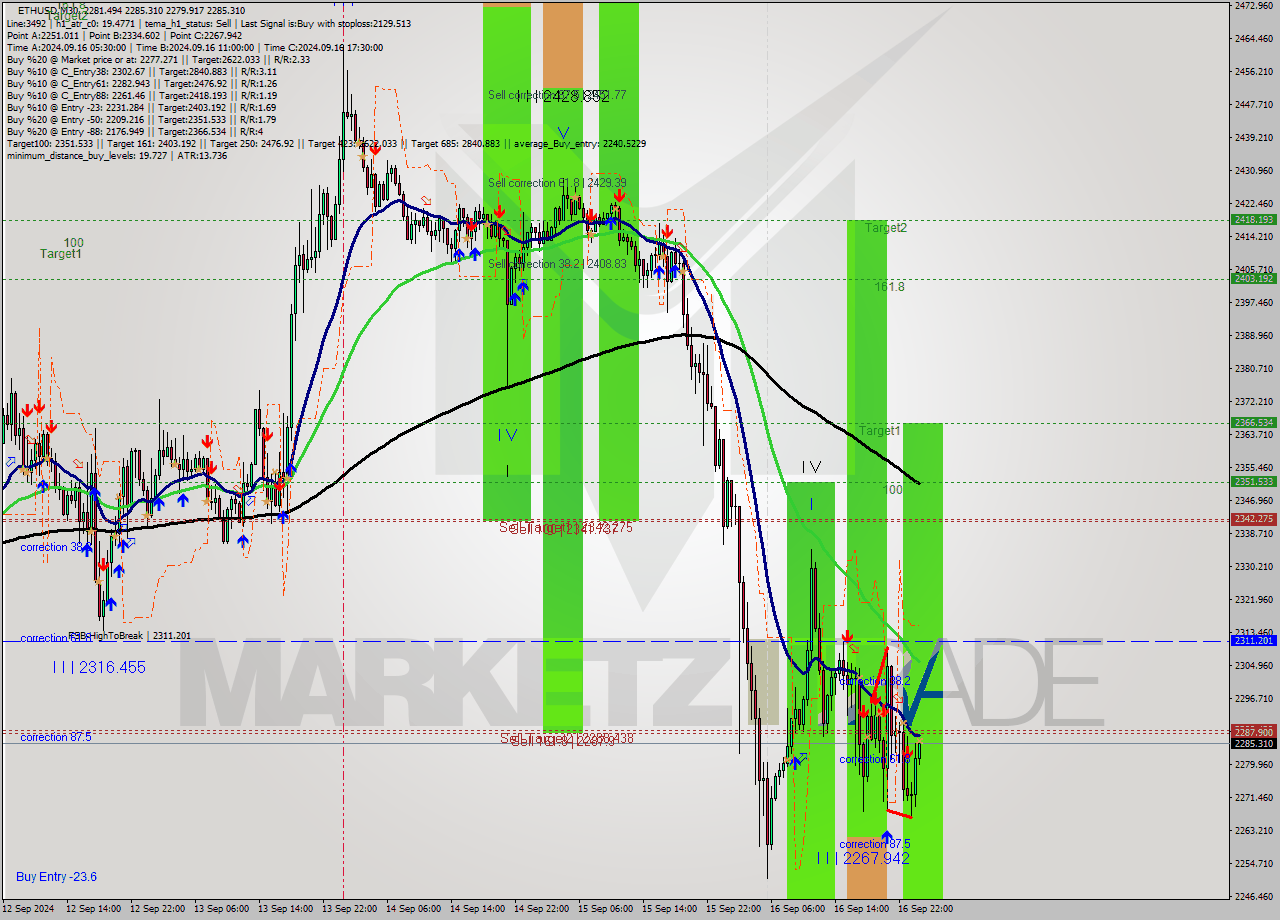Click the 2472.90 price axis label
This screenshot has width=1280, height=920.
coord(1252,6)
